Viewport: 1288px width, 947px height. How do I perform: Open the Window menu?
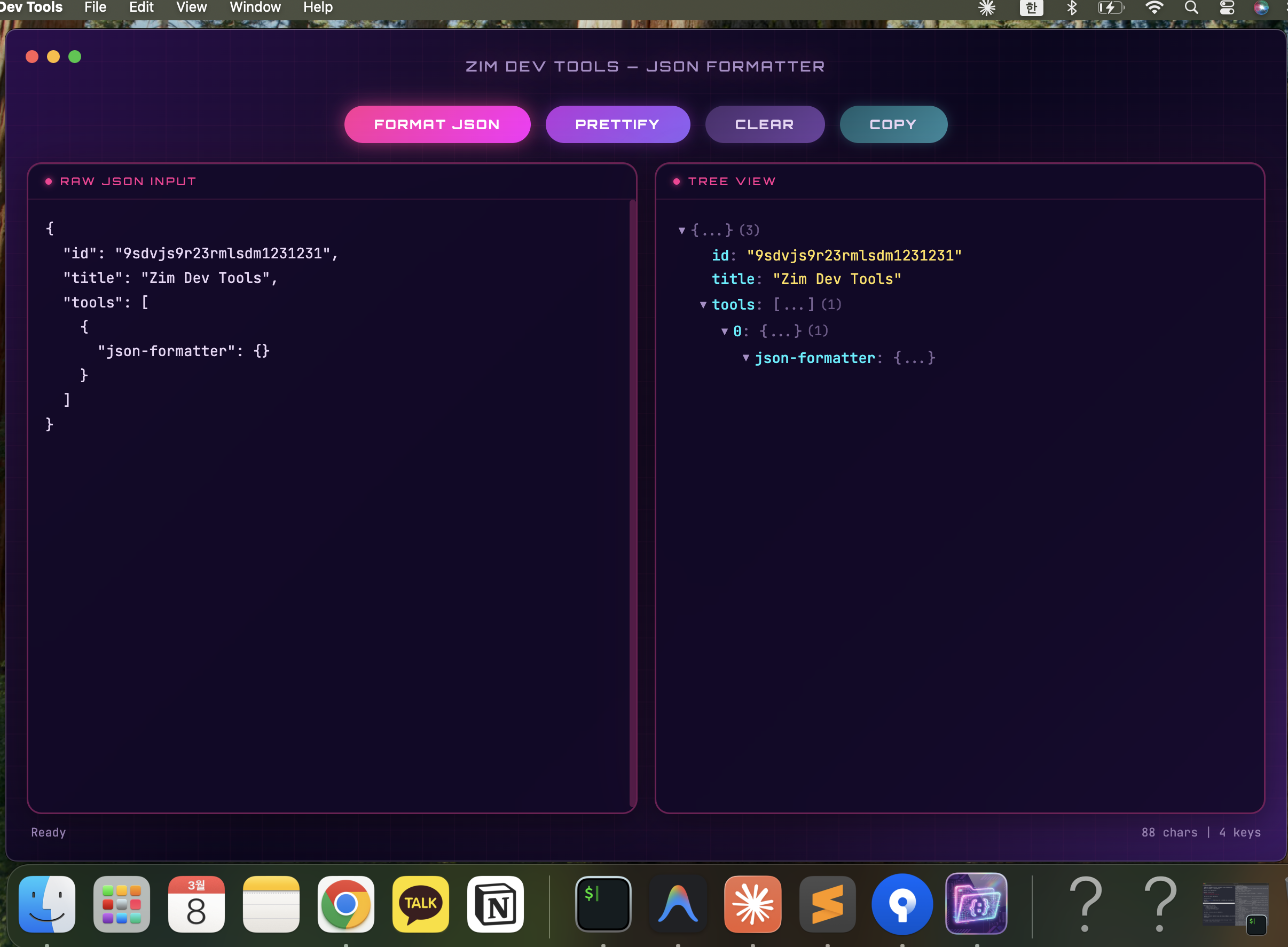tap(255, 7)
